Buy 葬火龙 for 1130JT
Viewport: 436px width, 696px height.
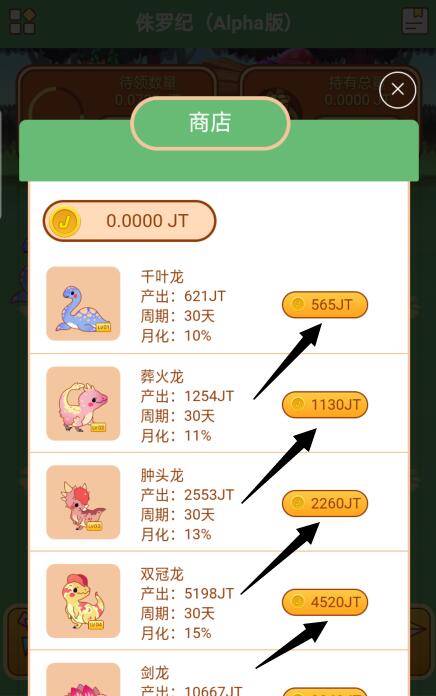pos(325,404)
